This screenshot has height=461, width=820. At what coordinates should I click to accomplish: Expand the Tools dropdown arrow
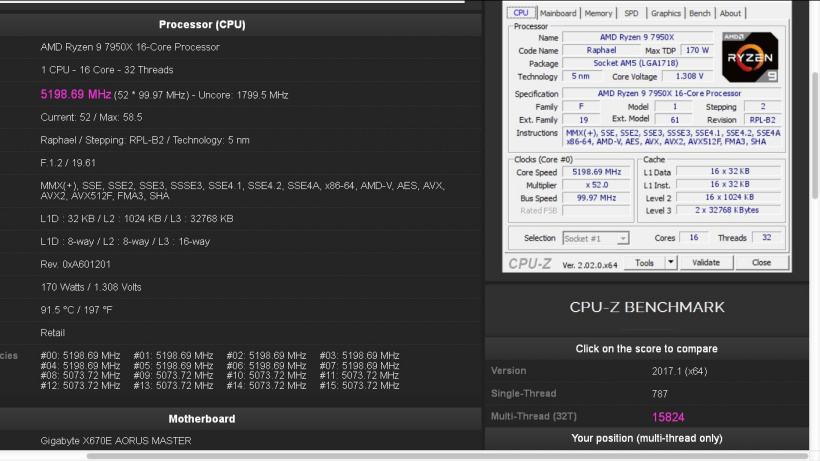pyautogui.click(x=670, y=263)
